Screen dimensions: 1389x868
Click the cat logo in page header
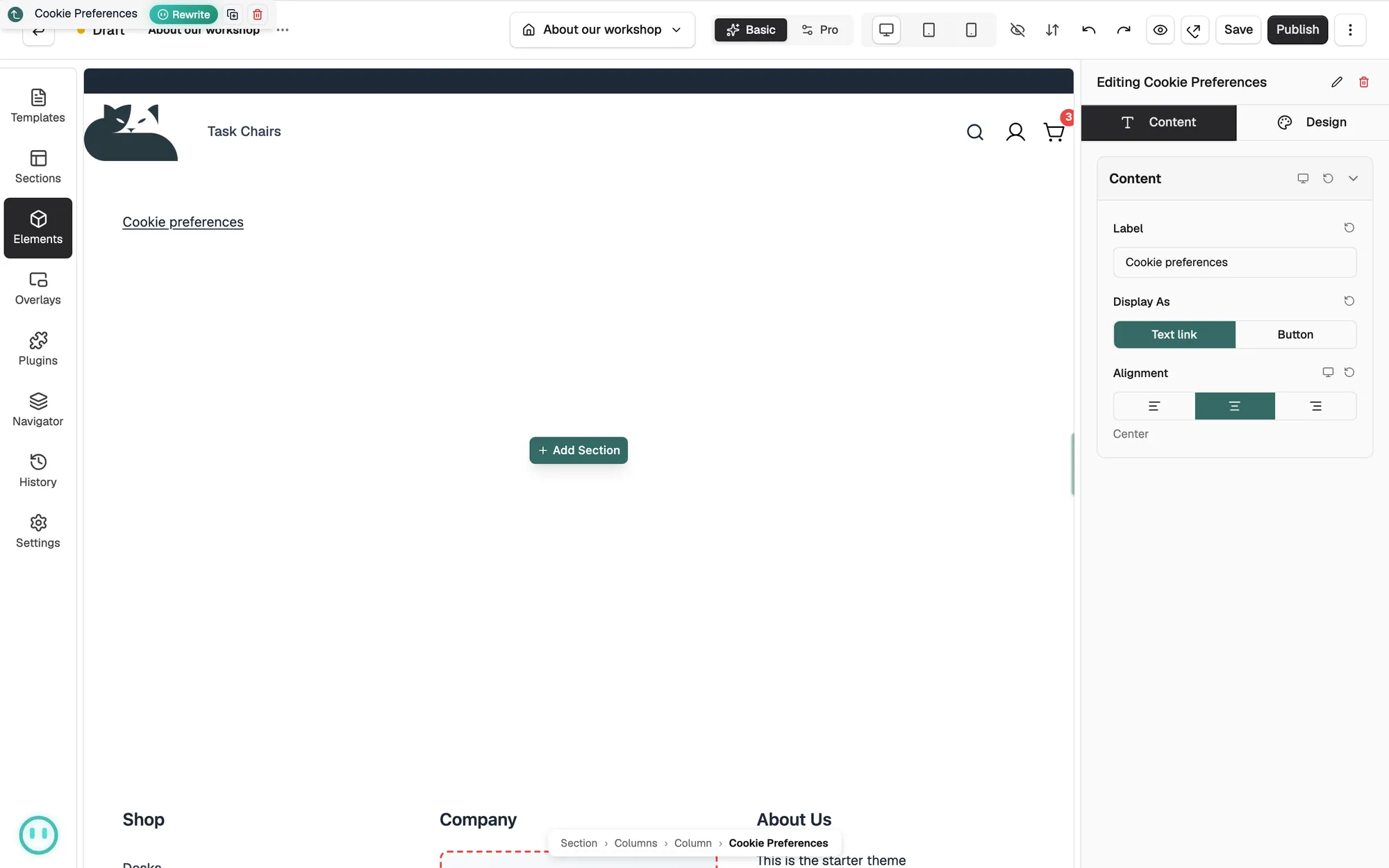coord(131,132)
